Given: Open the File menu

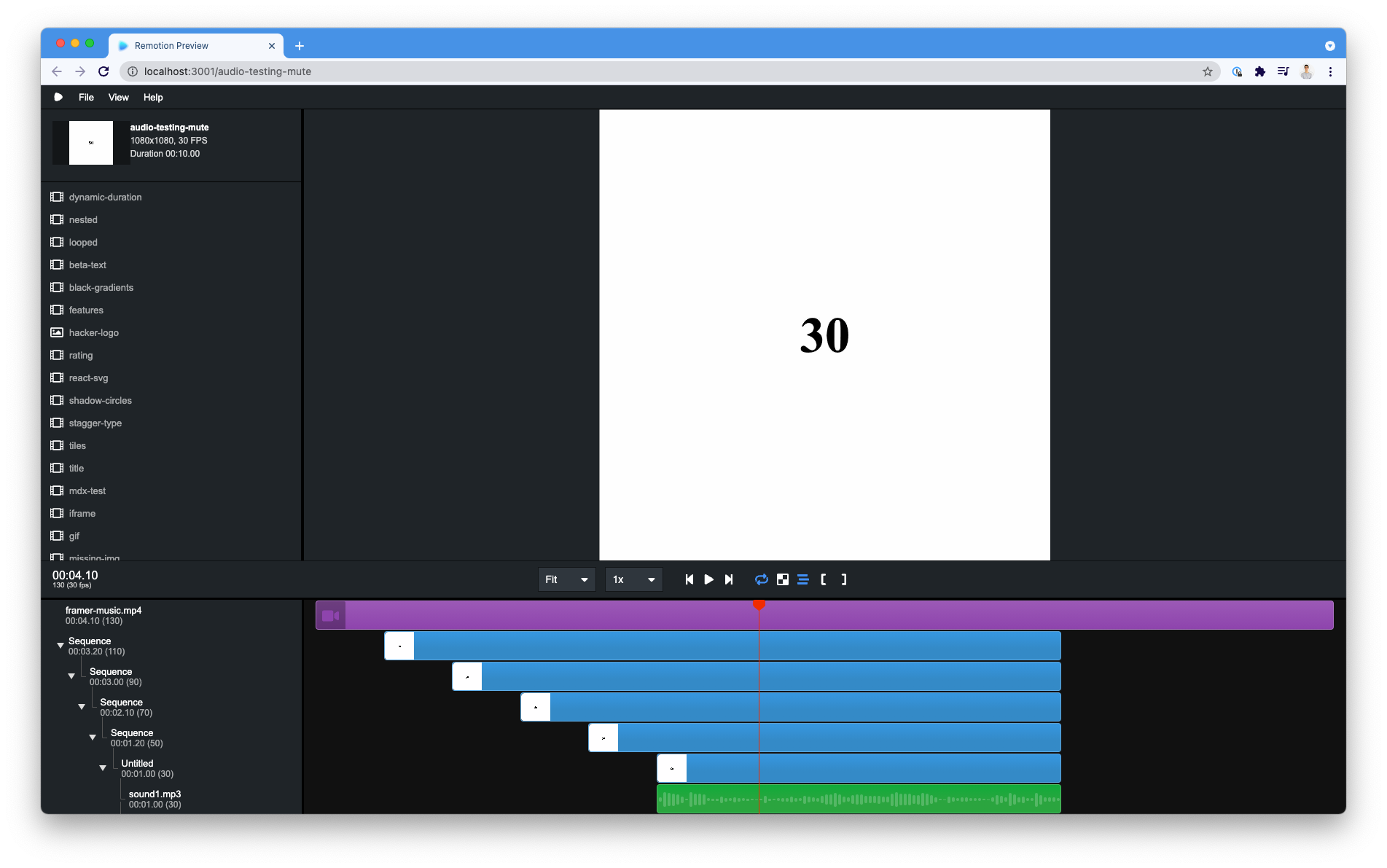Looking at the screenshot, I should click(x=85, y=97).
